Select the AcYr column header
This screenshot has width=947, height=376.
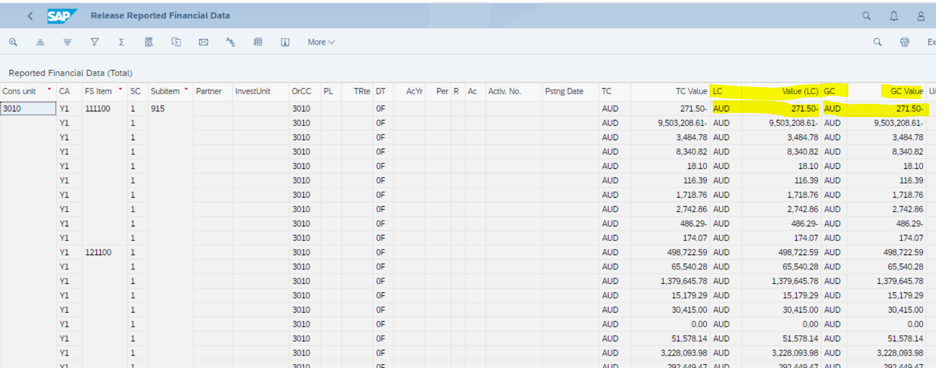tap(409, 91)
